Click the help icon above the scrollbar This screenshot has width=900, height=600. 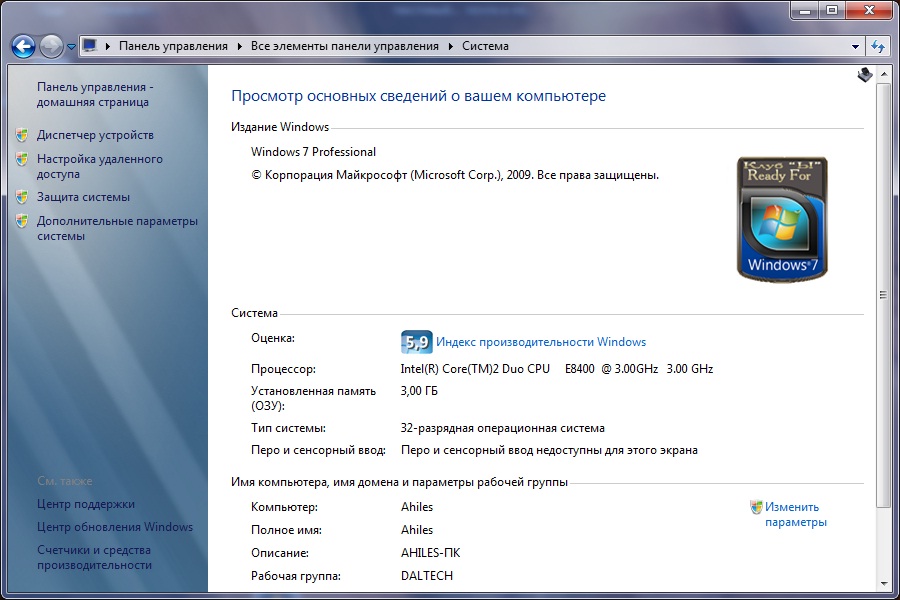click(865, 75)
